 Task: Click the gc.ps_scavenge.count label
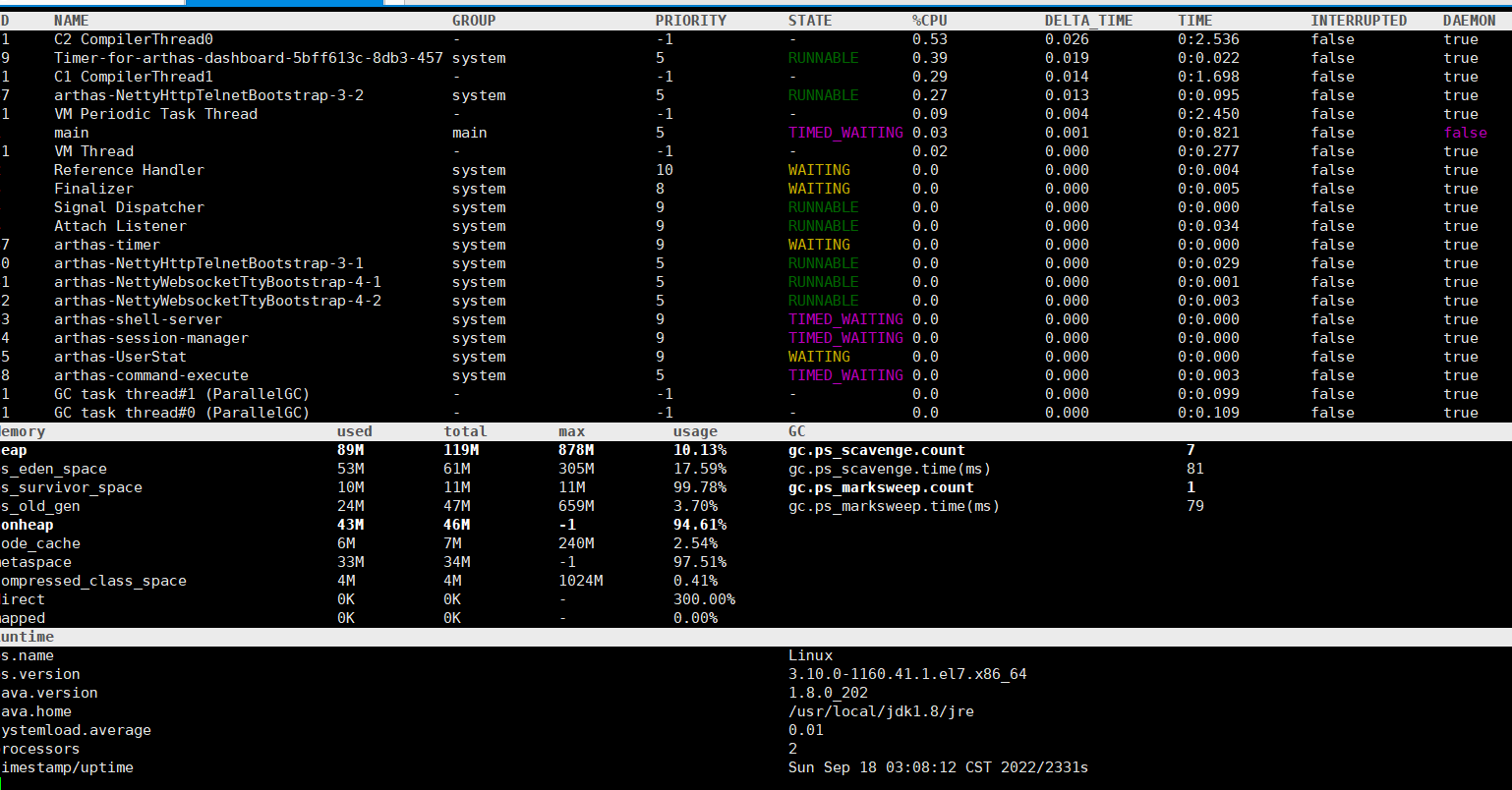[877, 450]
